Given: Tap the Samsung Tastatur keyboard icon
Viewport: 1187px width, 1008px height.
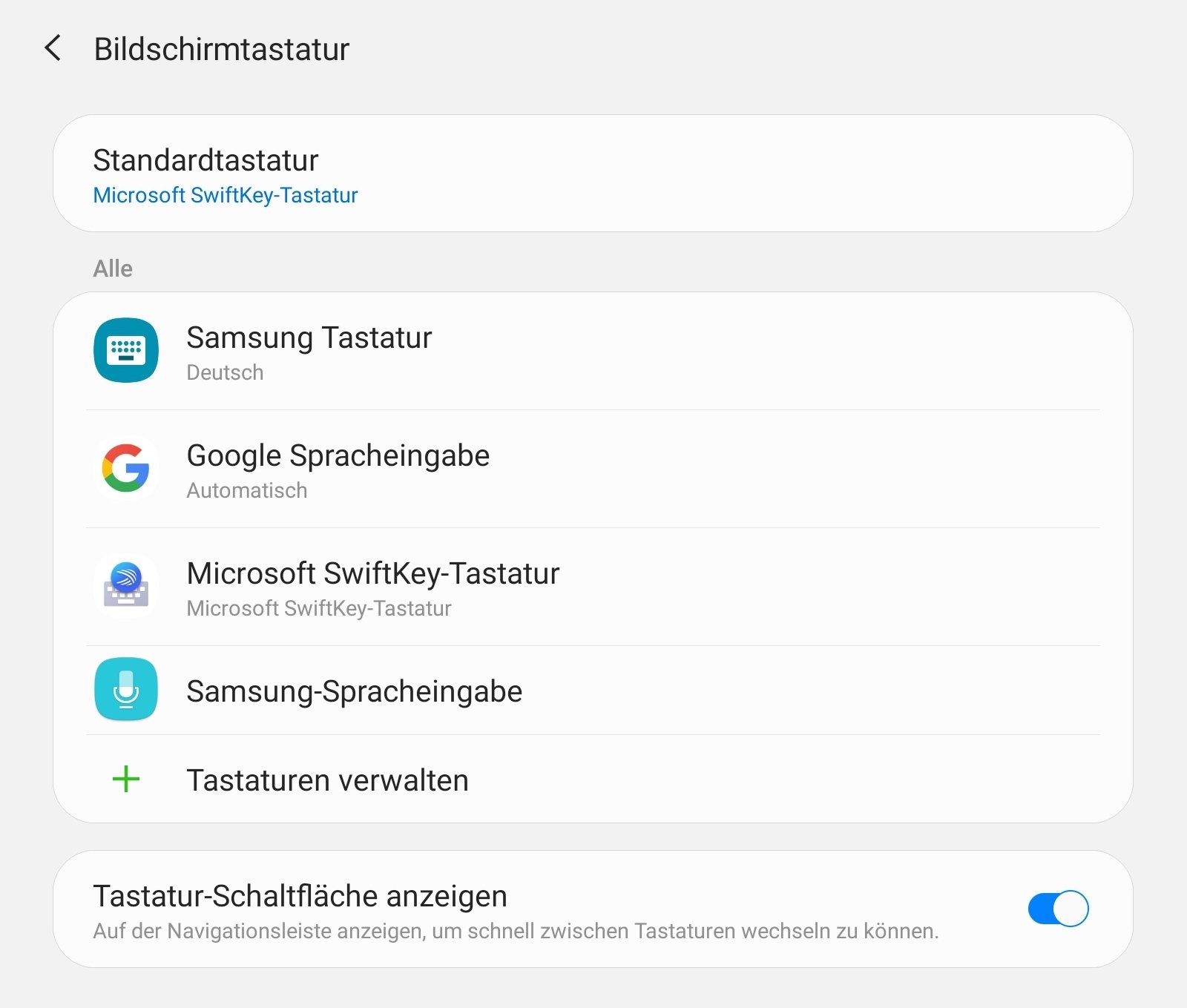Looking at the screenshot, I should point(126,350).
